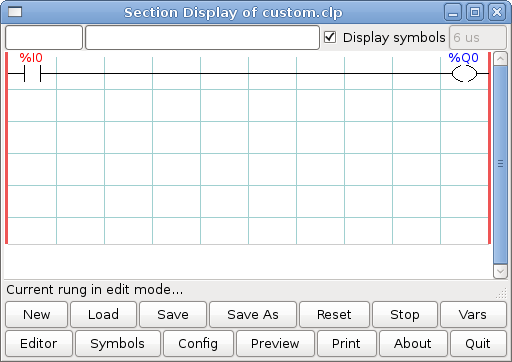Close the Section Display window

(x=497, y=13)
